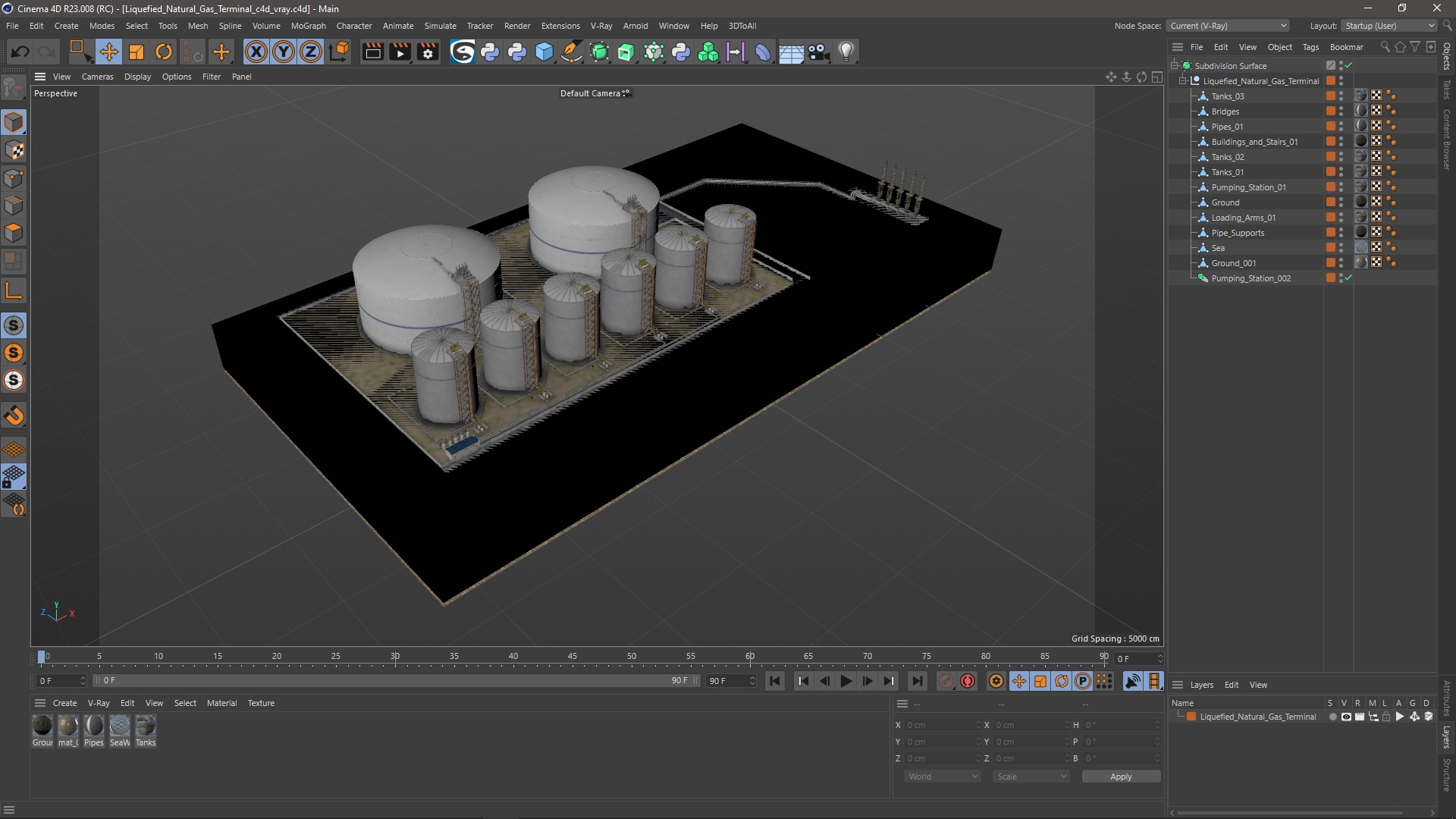Enable Texture mode in left toolbar
Viewport: 1456px width, 819px height.
[x=14, y=150]
